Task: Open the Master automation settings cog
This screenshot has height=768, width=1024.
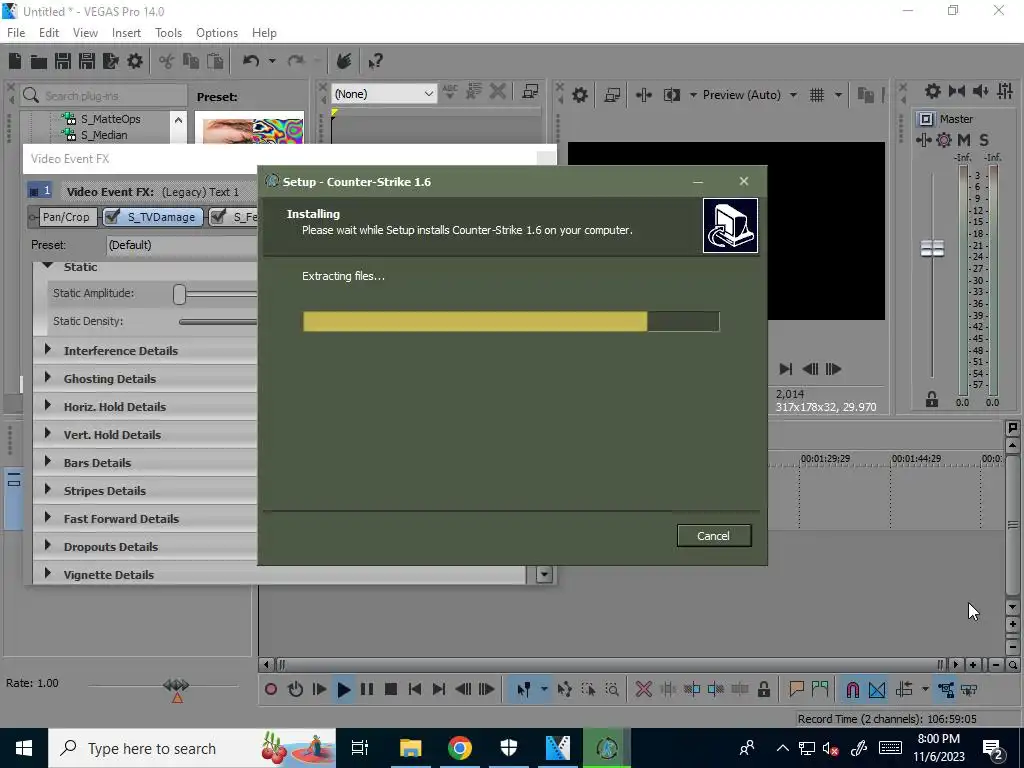Action: (x=944, y=140)
